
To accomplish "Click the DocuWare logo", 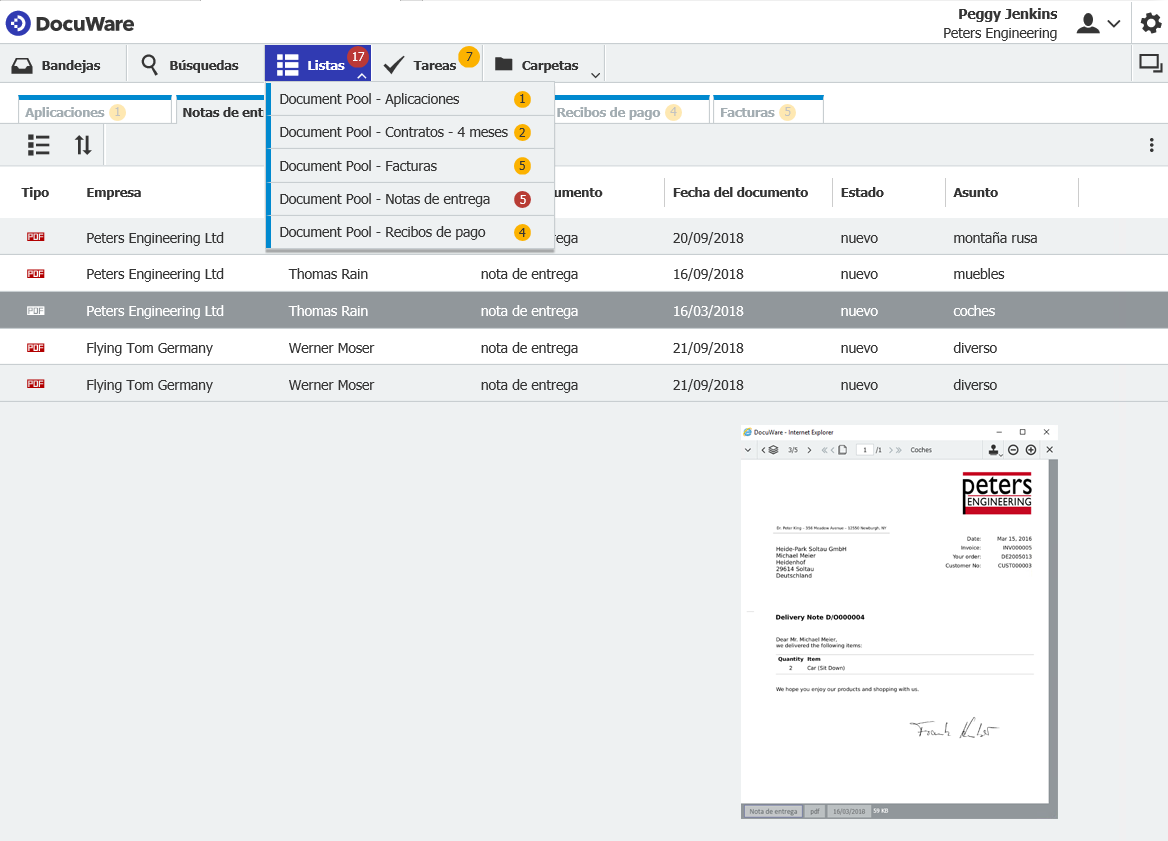I will click(70, 23).
